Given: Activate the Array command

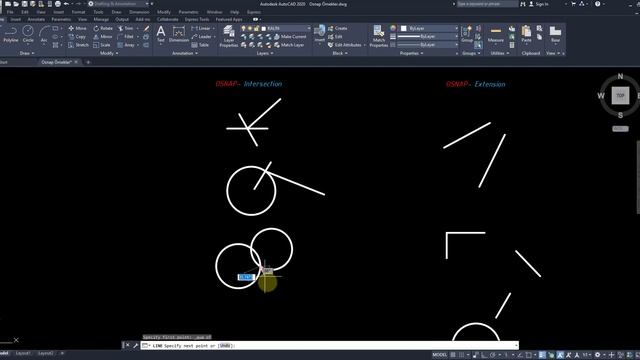Looking at the screenshot, I should pyautogui.click(x=127, y=45).
